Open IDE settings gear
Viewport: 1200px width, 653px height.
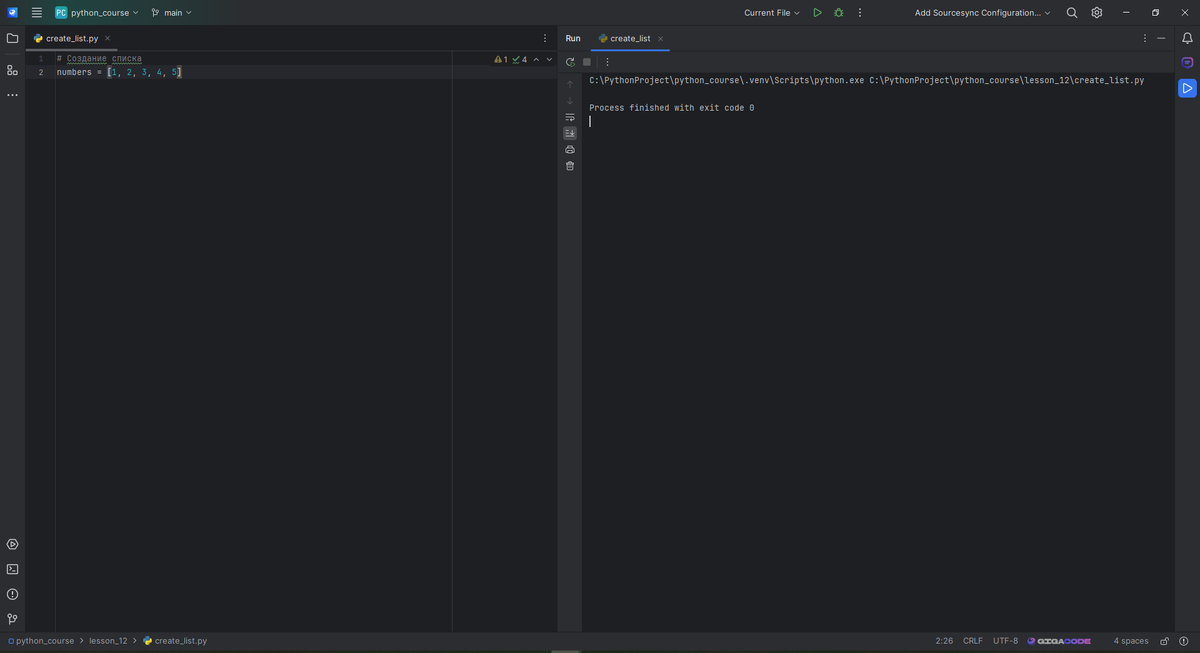tap(1097, 13)
